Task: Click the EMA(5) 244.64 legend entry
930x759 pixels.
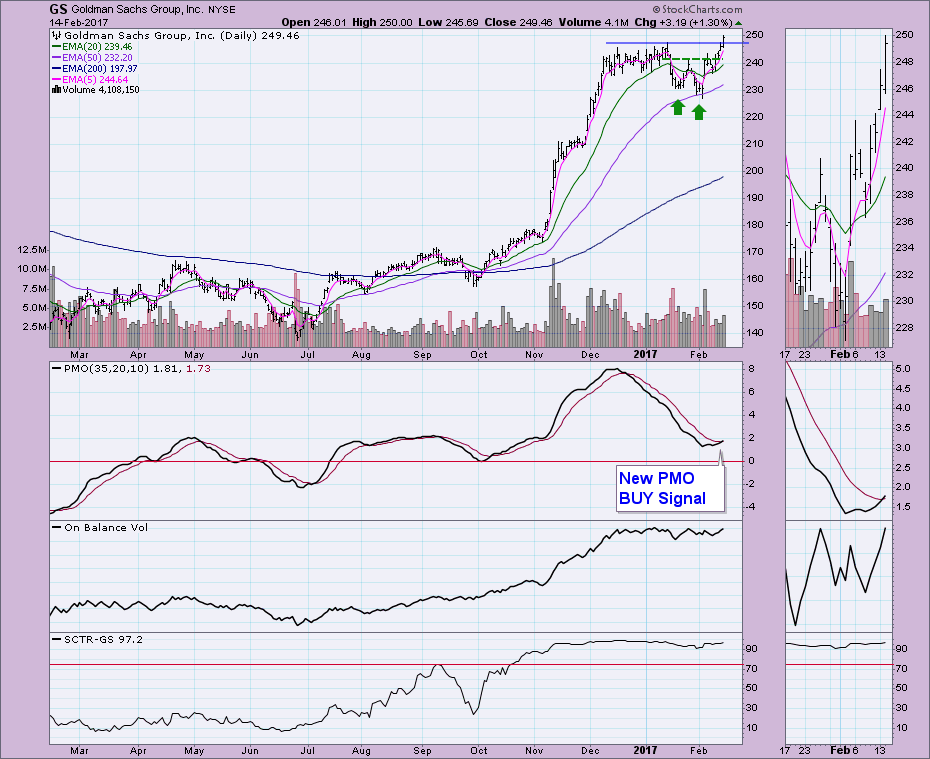Action: (x=90, y=79)
